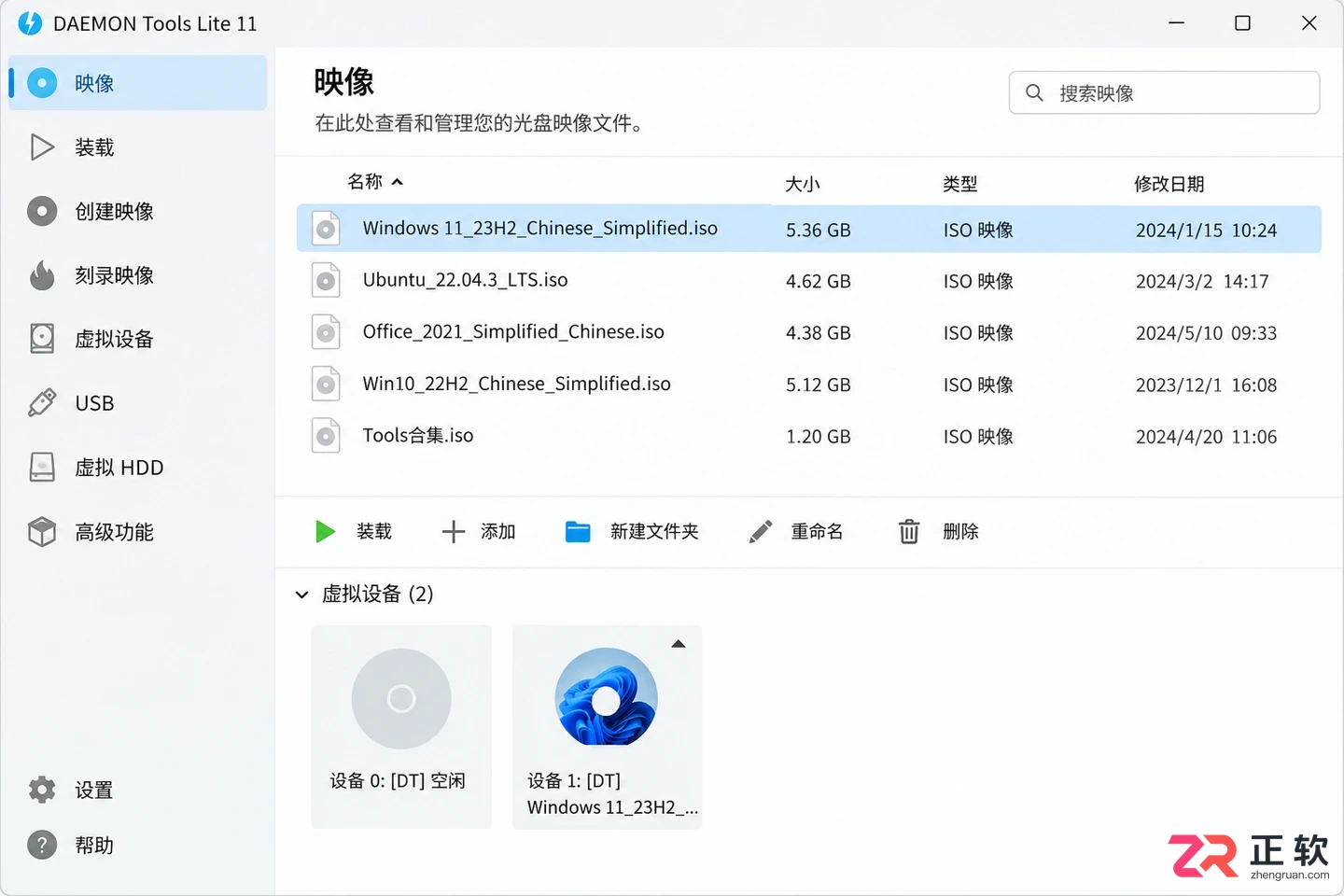Select Win10_22H2_Chinese_Simplified.iso file name
Image resolution: width=1344 pixels, height=896 pixels.
516,384
